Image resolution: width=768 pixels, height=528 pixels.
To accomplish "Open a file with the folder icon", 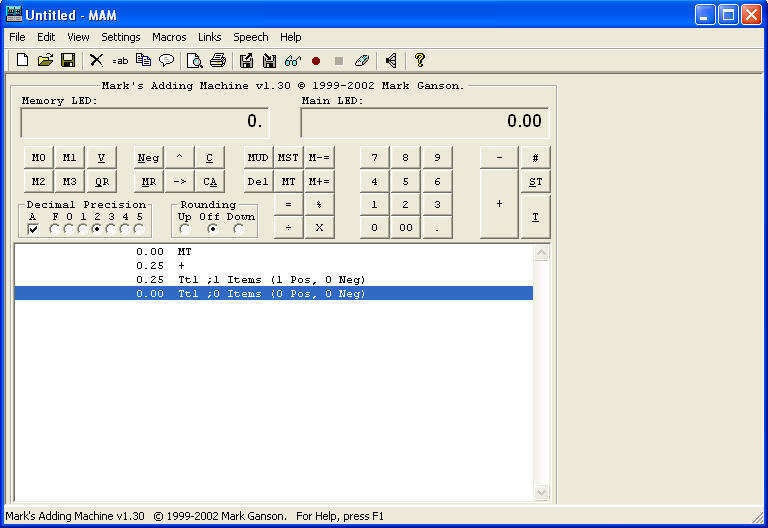I will tap(45, 60).
